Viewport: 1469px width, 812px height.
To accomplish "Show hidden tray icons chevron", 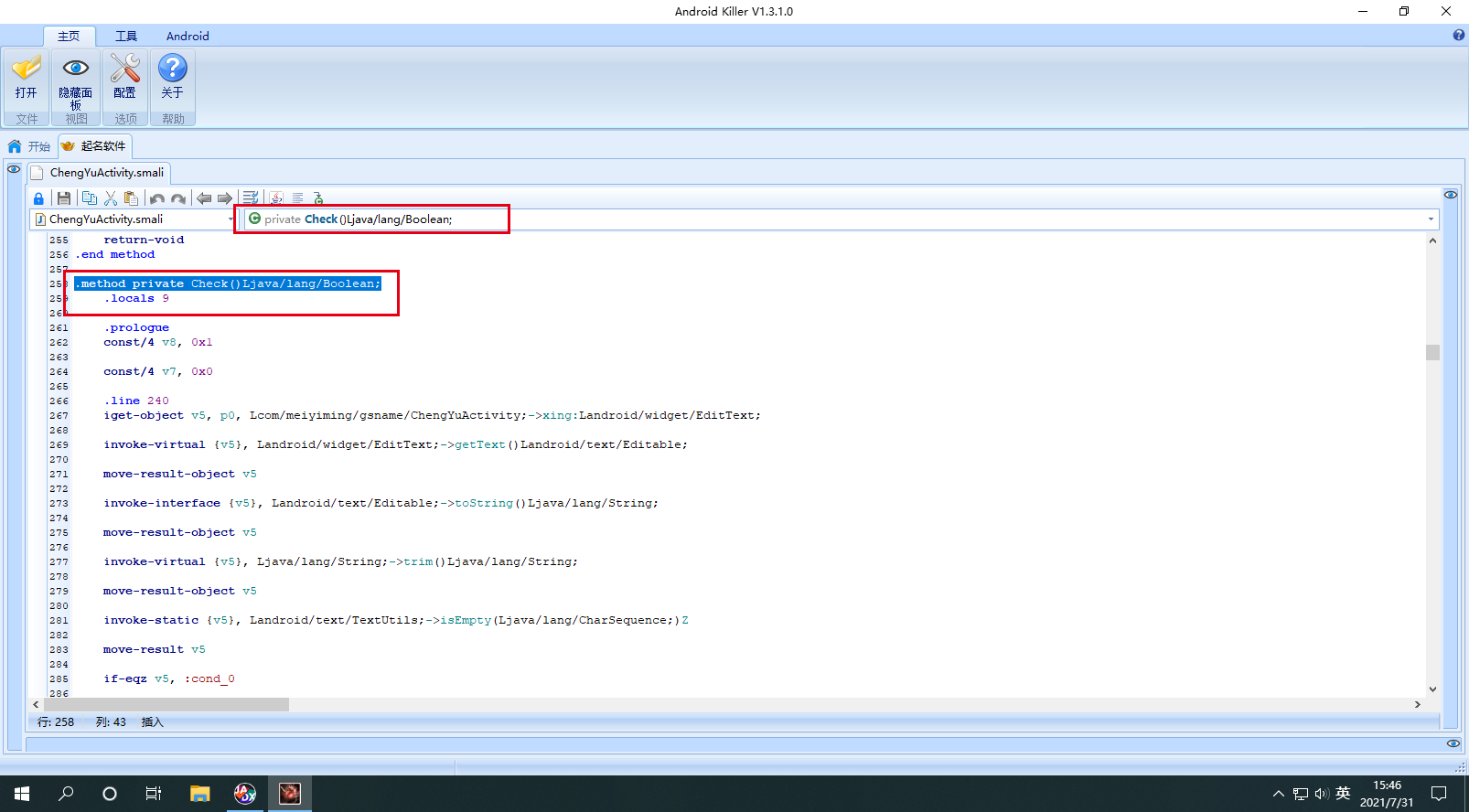I will pos(1278,794).
